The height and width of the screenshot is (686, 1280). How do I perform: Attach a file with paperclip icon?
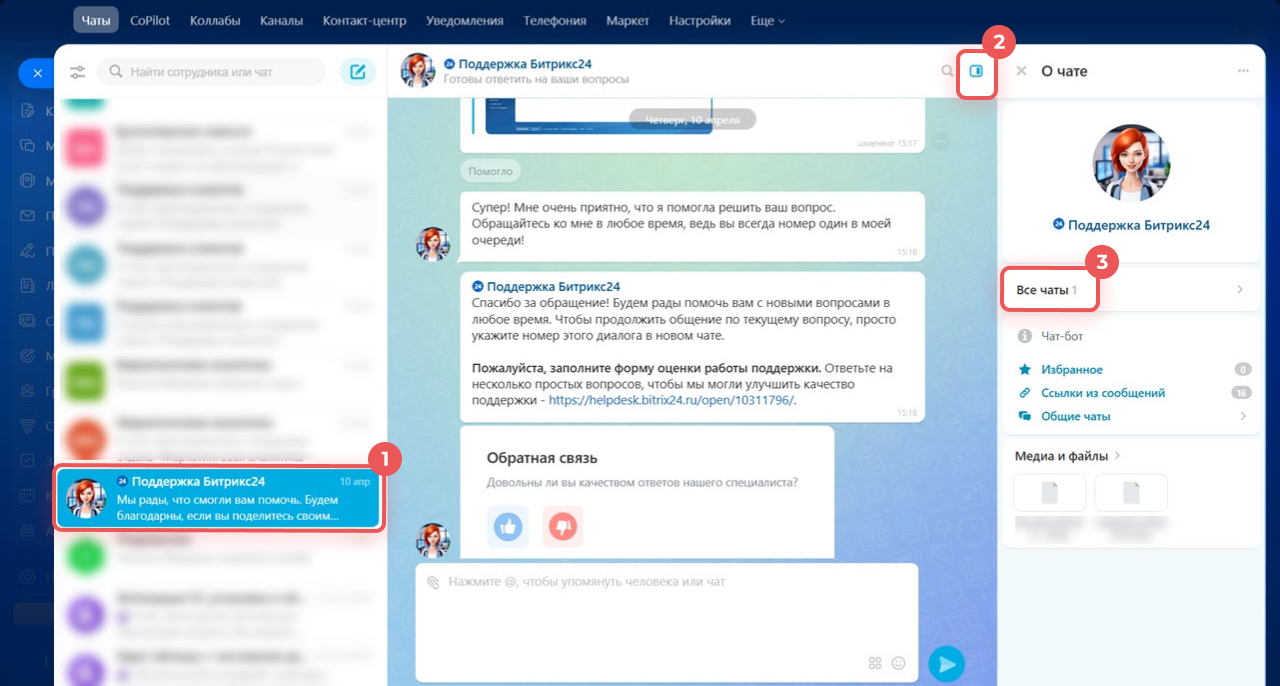[x=433, y=582]
